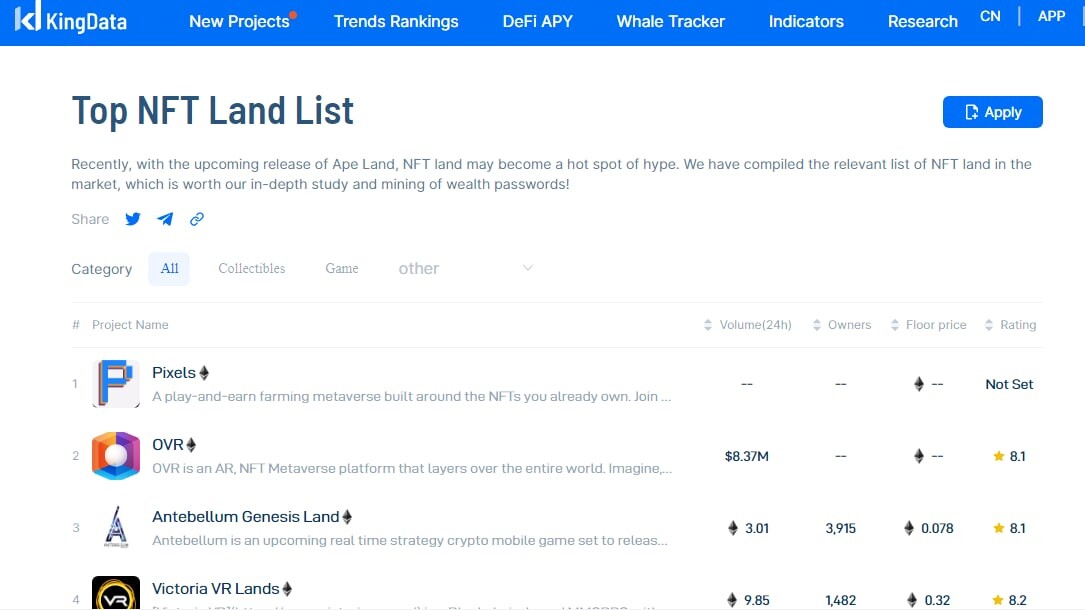The image size is (1085, 610).
Task: Click the $8.37M volume value
Action: [x=747, y=456]
